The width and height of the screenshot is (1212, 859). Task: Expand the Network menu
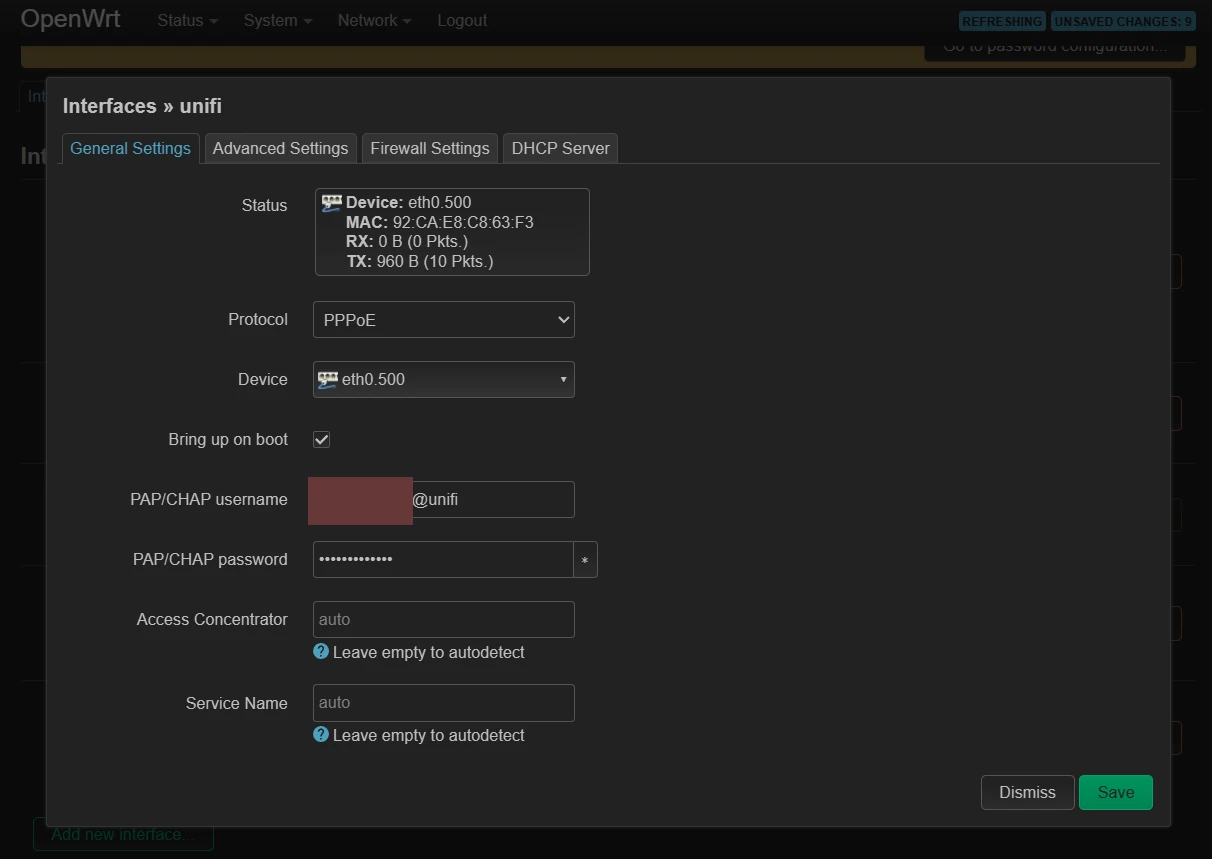[x=374, y=21]
